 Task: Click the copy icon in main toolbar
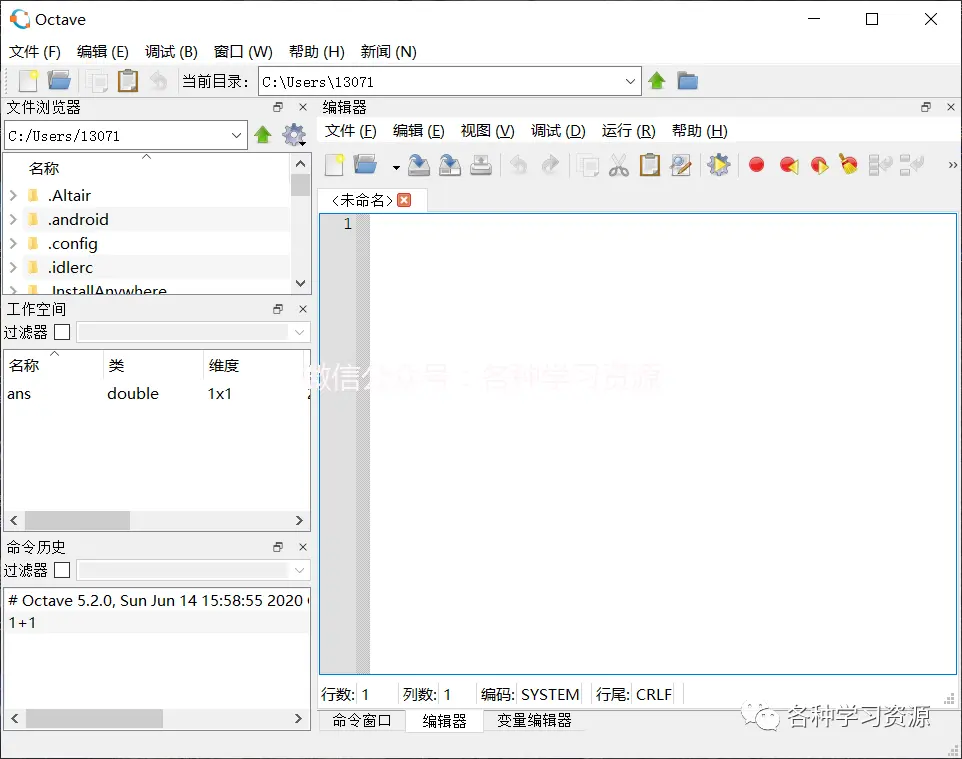(x=96, y=81)
